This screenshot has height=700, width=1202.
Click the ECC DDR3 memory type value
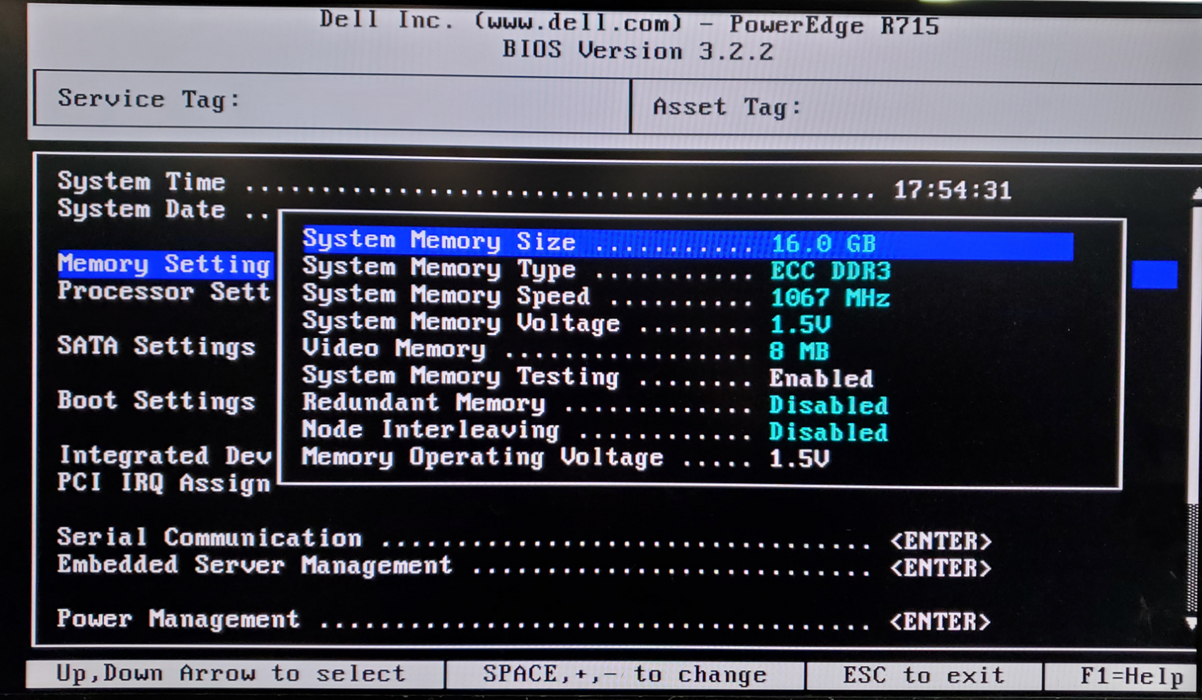point(830,271)
